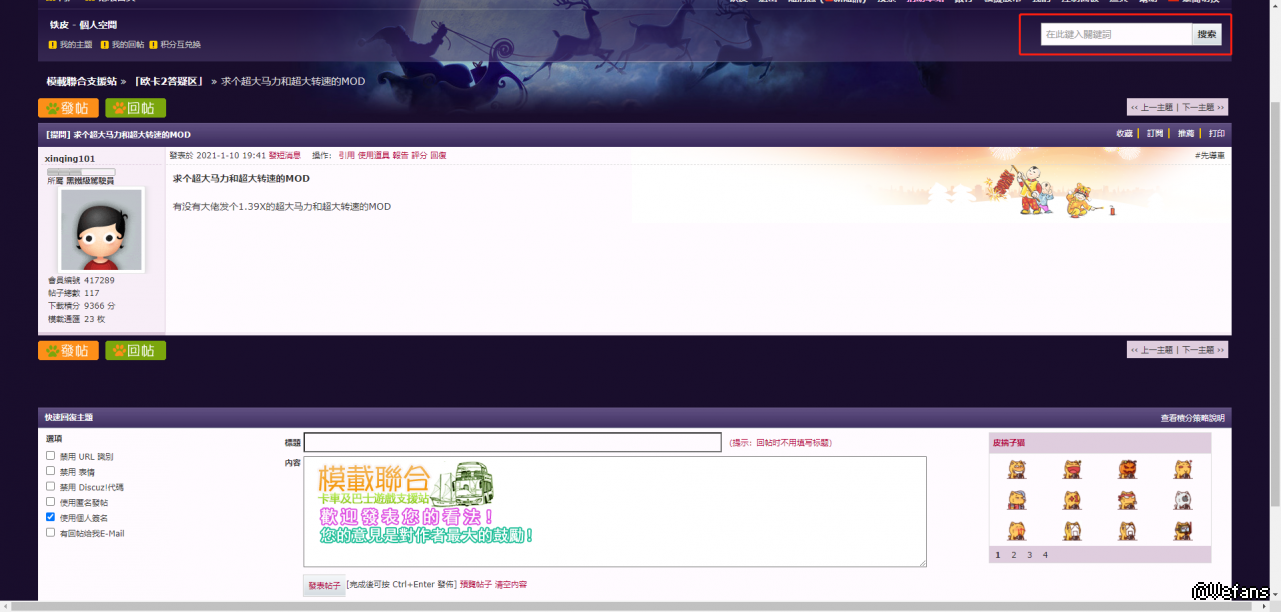Screen dimensions: 1281x612
Task: Click the top green 回帖 reply button
Action: pos(135,108)
